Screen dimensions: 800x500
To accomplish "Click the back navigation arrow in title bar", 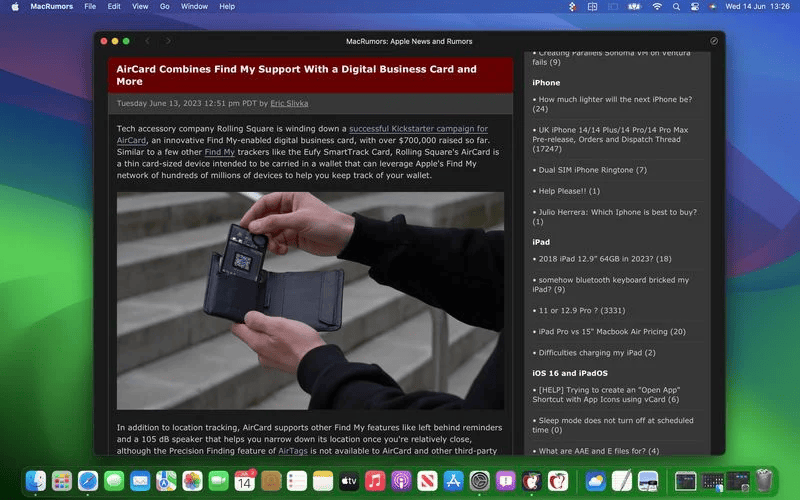I will 148,41.
